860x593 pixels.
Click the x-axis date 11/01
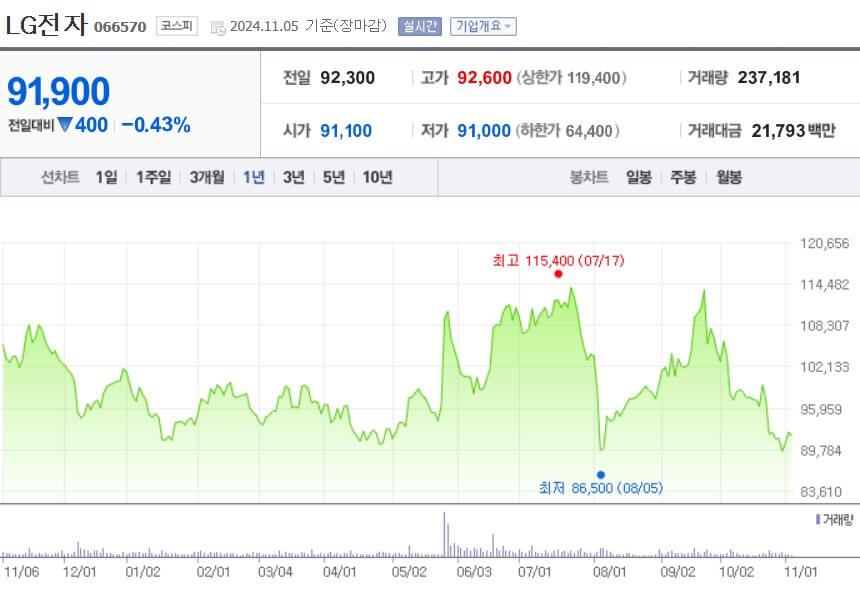coord(801,572)
